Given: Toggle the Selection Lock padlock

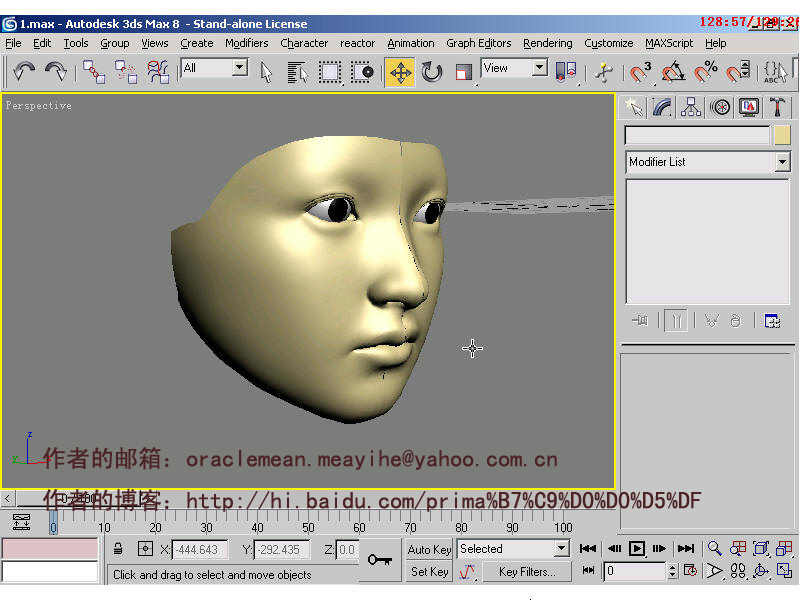Looking at the screenshot, I should tap(118, 549).
